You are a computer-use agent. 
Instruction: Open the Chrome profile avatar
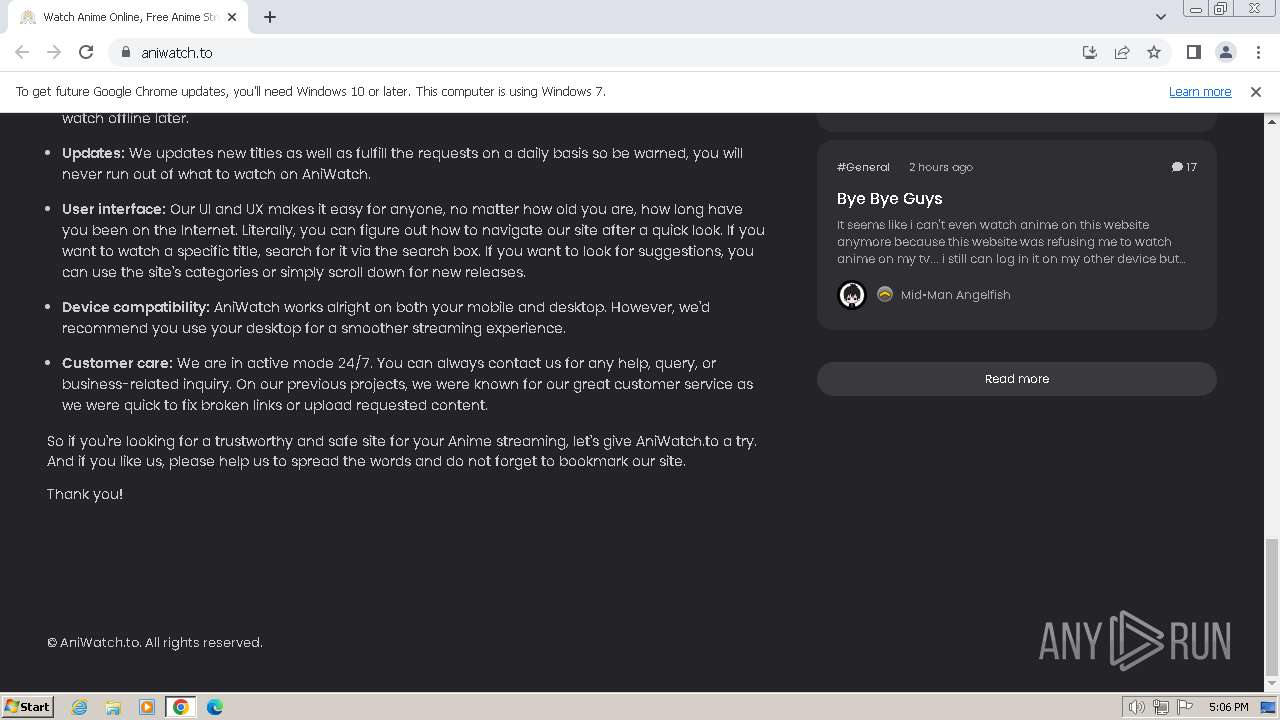[x=1225, y=52]
